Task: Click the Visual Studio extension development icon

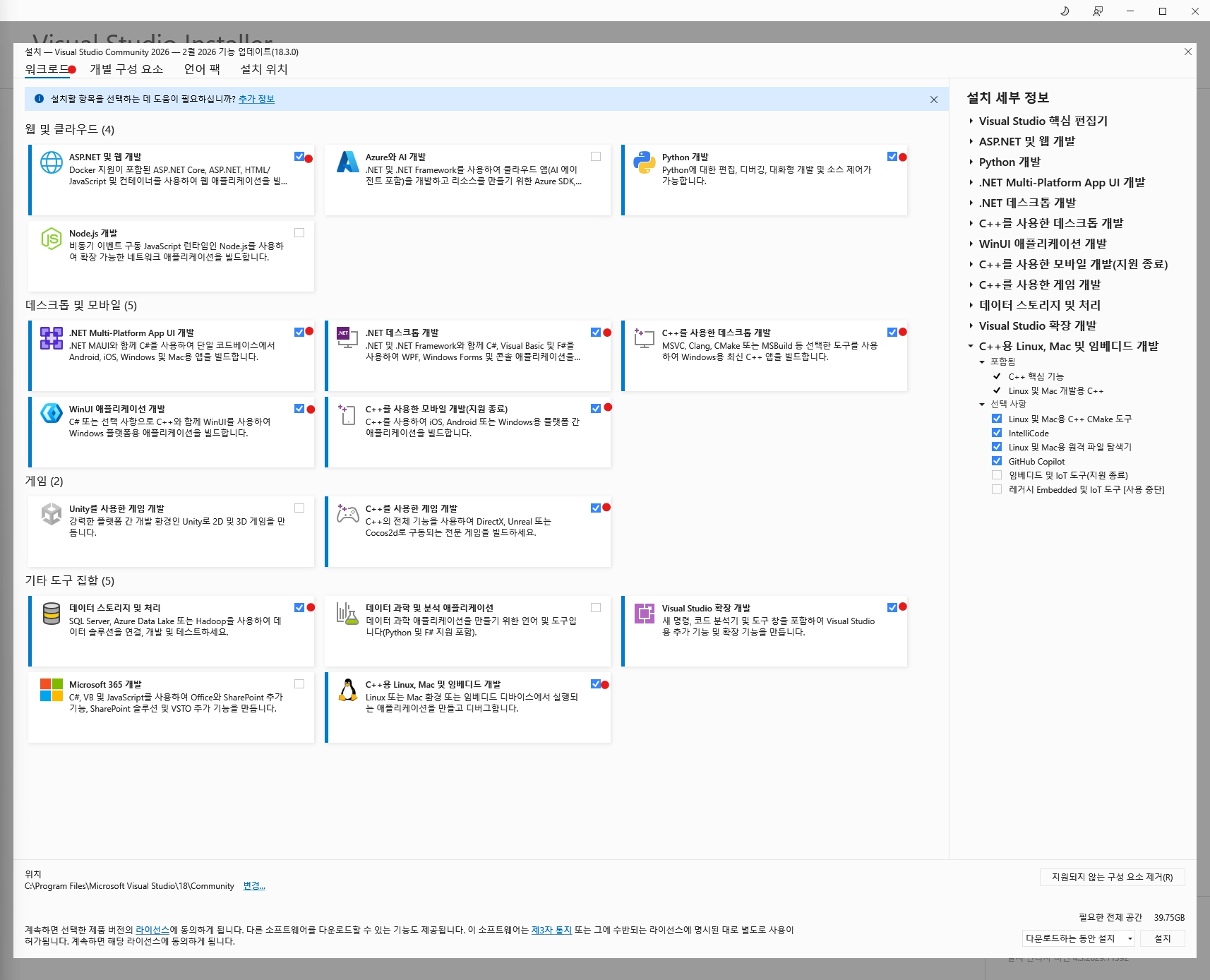Action: click(x=644, y=614)
